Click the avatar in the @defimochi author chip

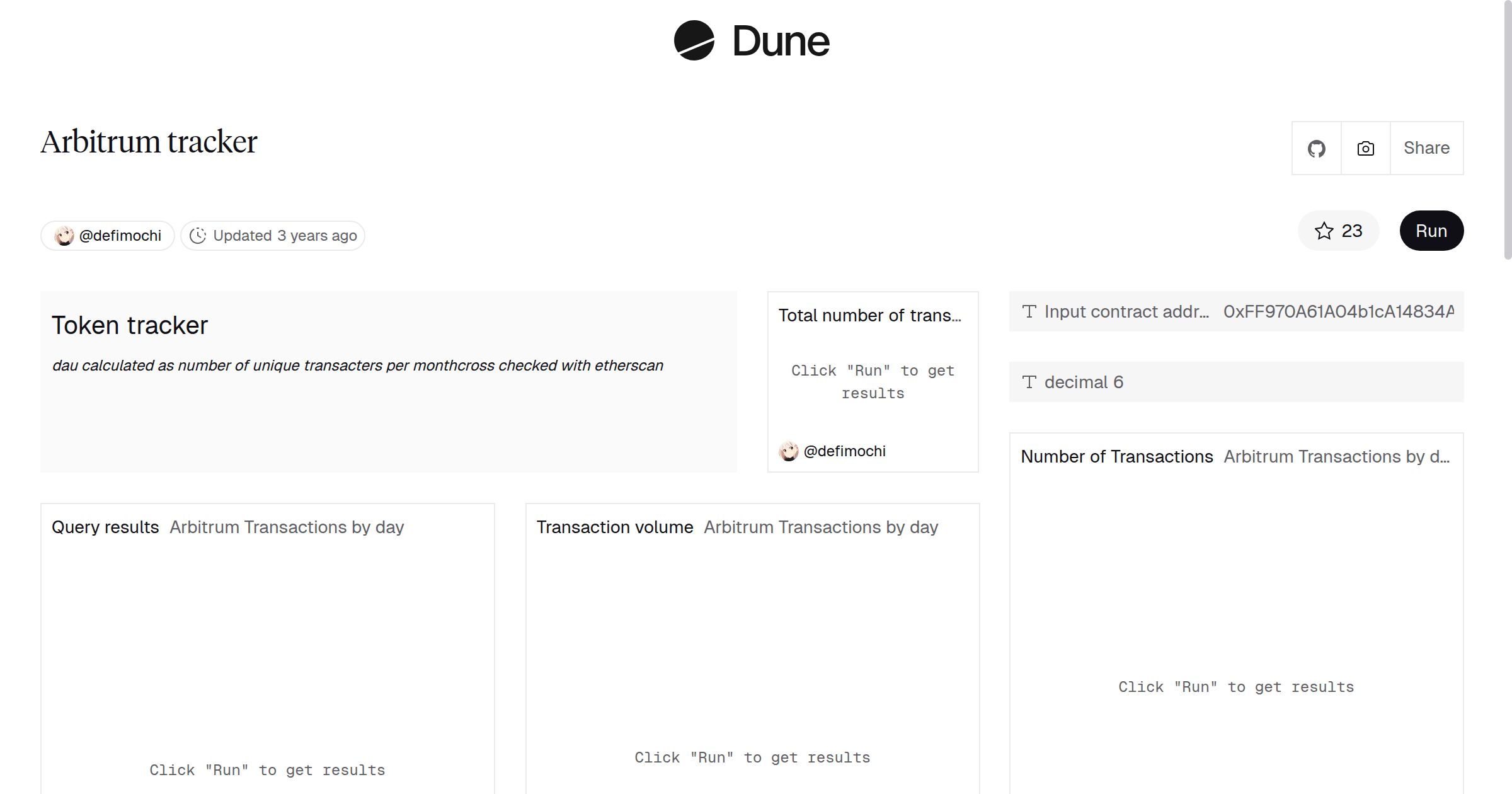click(x=65, y=235)
